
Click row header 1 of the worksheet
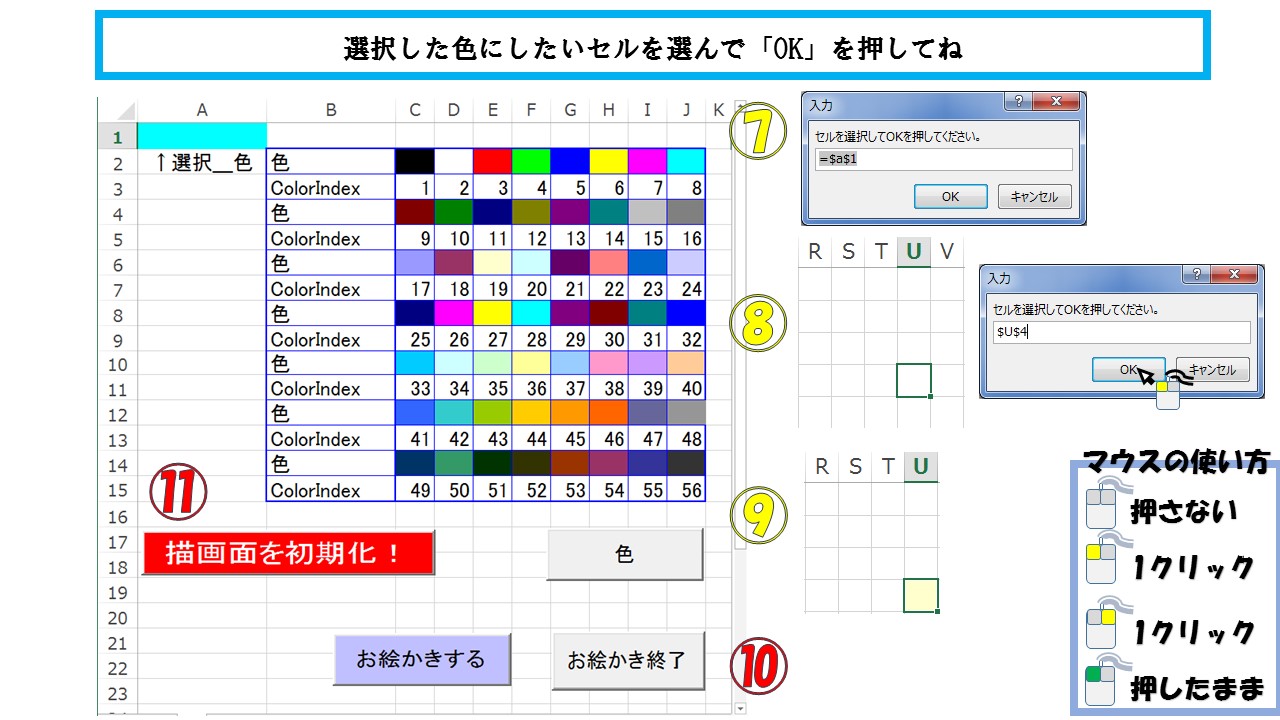[x=118, y=137]
